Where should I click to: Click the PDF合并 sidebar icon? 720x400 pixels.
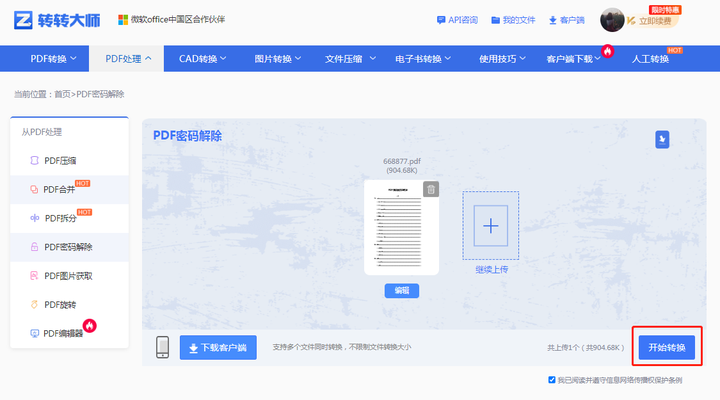tap(34, 189)
